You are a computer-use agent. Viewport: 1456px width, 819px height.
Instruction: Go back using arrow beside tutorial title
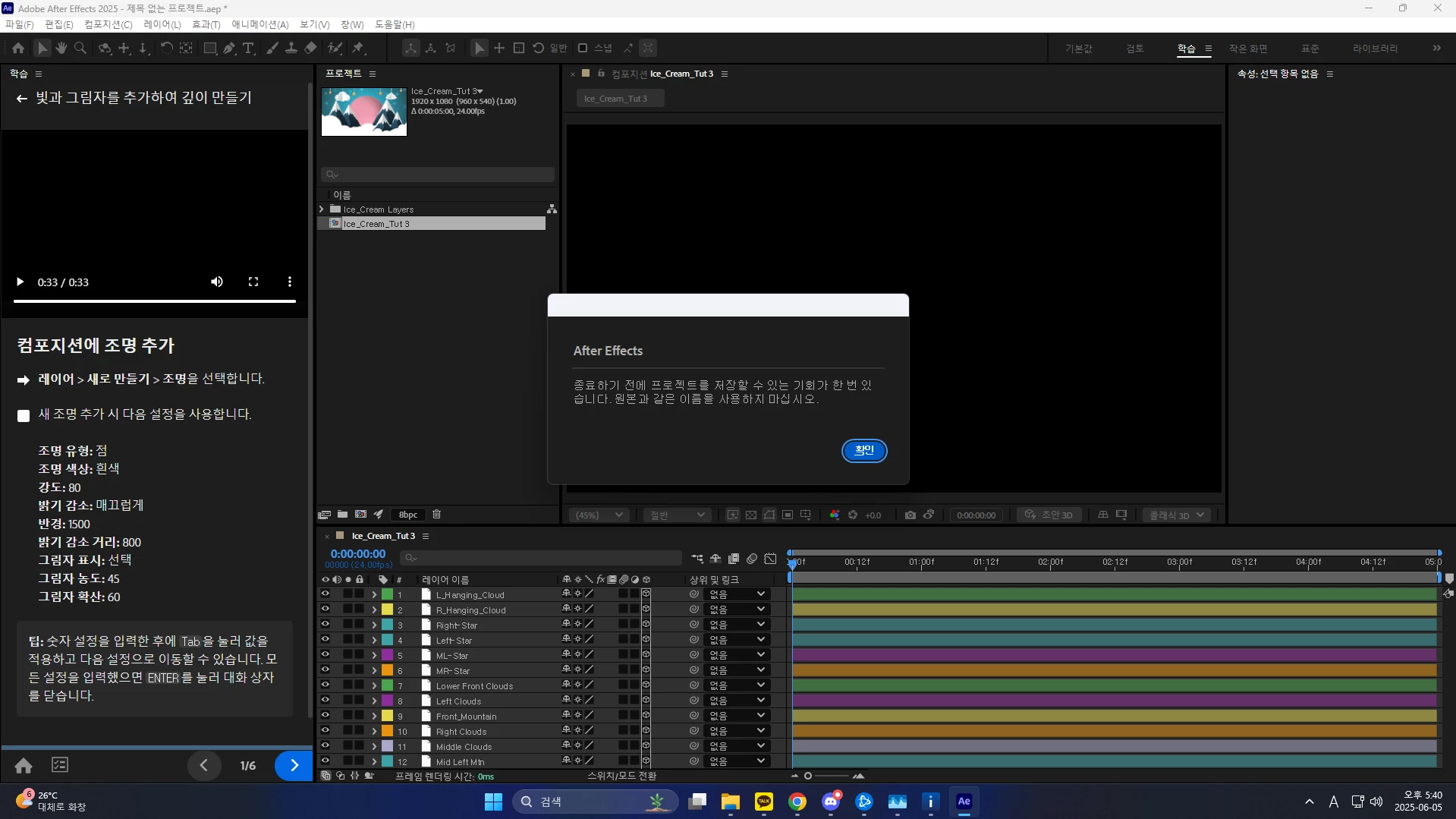click(21, 99)
